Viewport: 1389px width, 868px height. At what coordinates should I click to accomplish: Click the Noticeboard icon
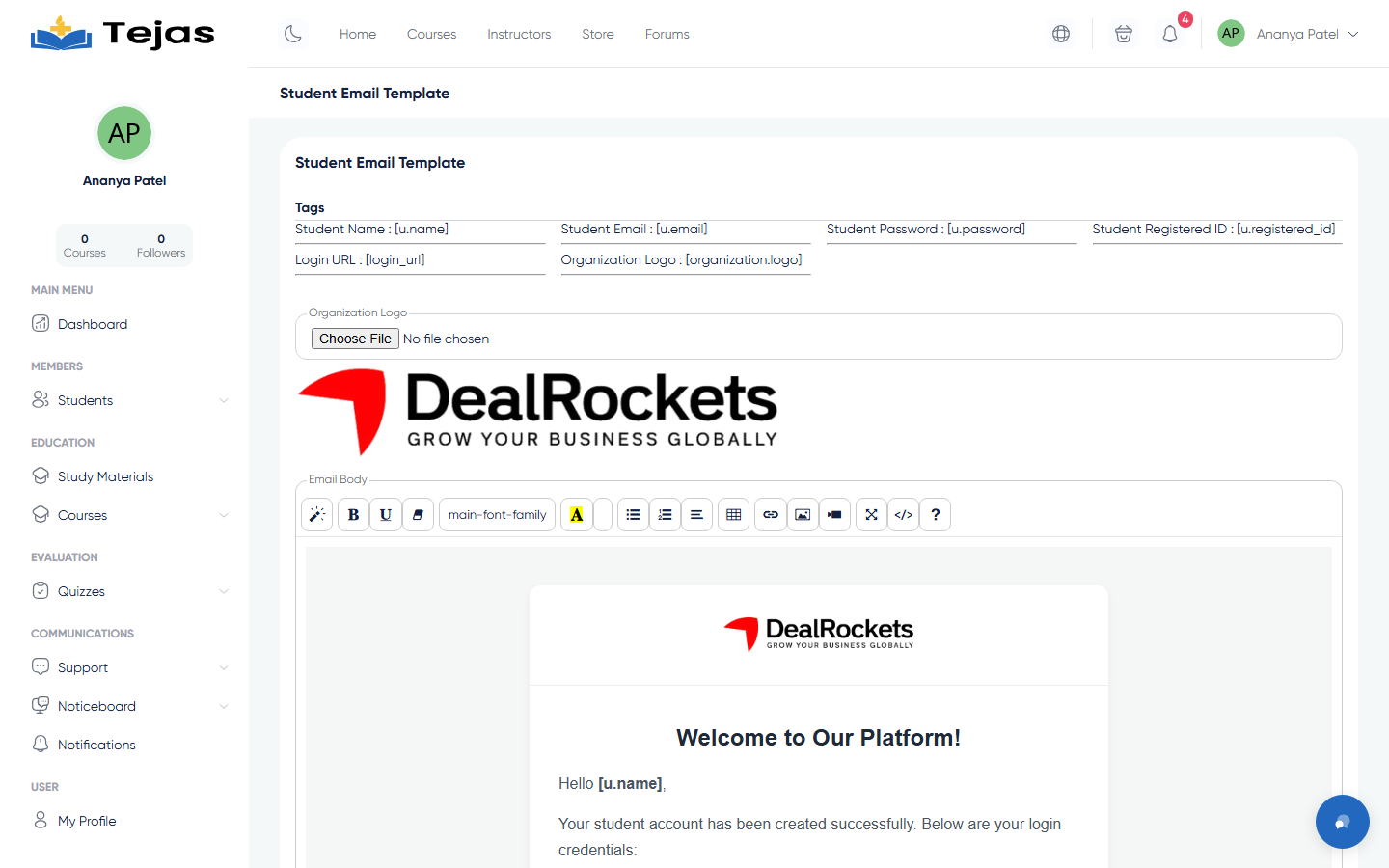(x=41, y=705)
